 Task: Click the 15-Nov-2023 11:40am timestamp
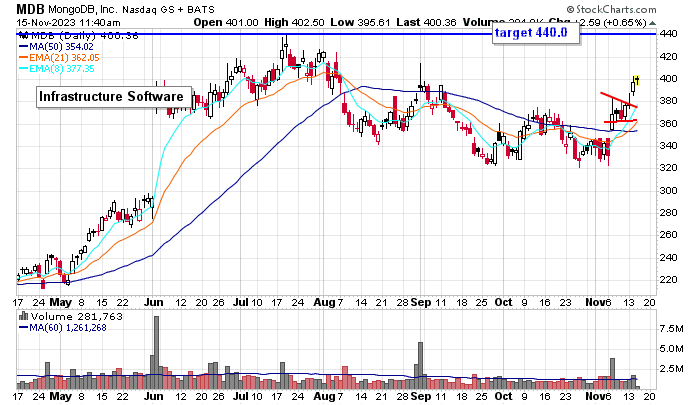[x=68, y=22]
